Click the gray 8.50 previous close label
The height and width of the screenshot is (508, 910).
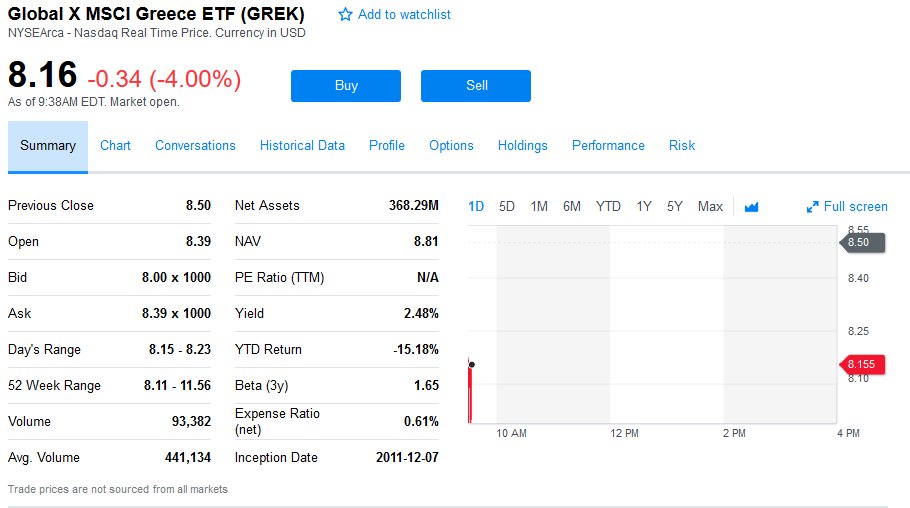tap(862, 243)
